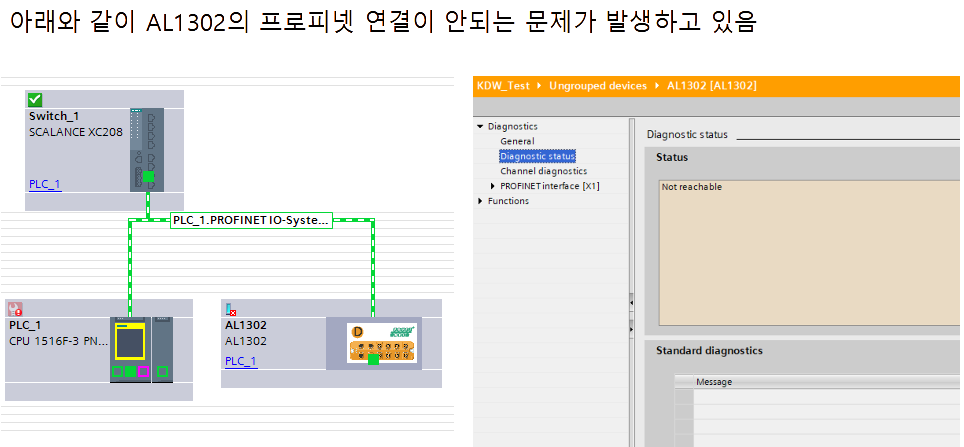Select the leftmost hollow green port on PLC_1
The image size is (964, 447).
pos(117,371)
